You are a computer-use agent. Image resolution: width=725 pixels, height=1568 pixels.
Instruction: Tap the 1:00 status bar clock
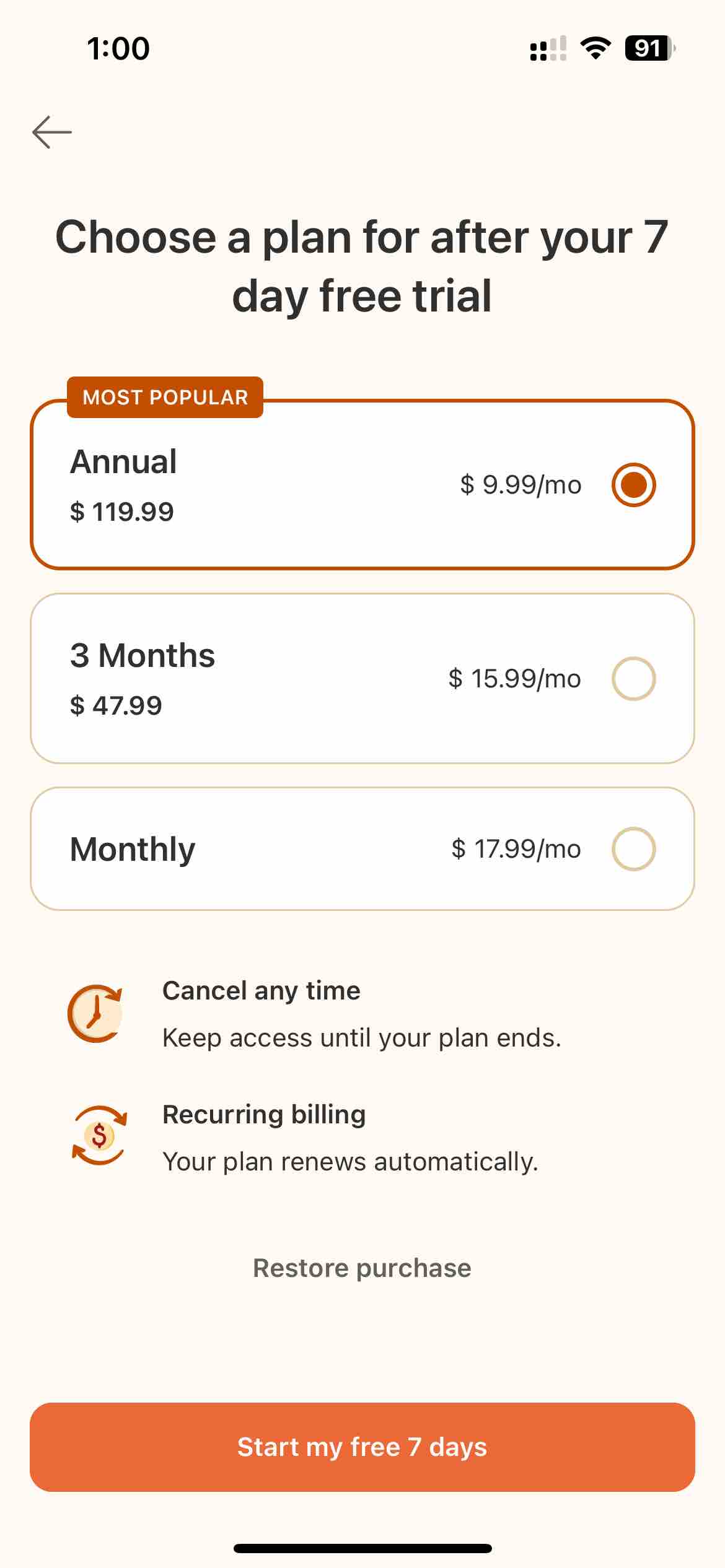click(118, 48)
